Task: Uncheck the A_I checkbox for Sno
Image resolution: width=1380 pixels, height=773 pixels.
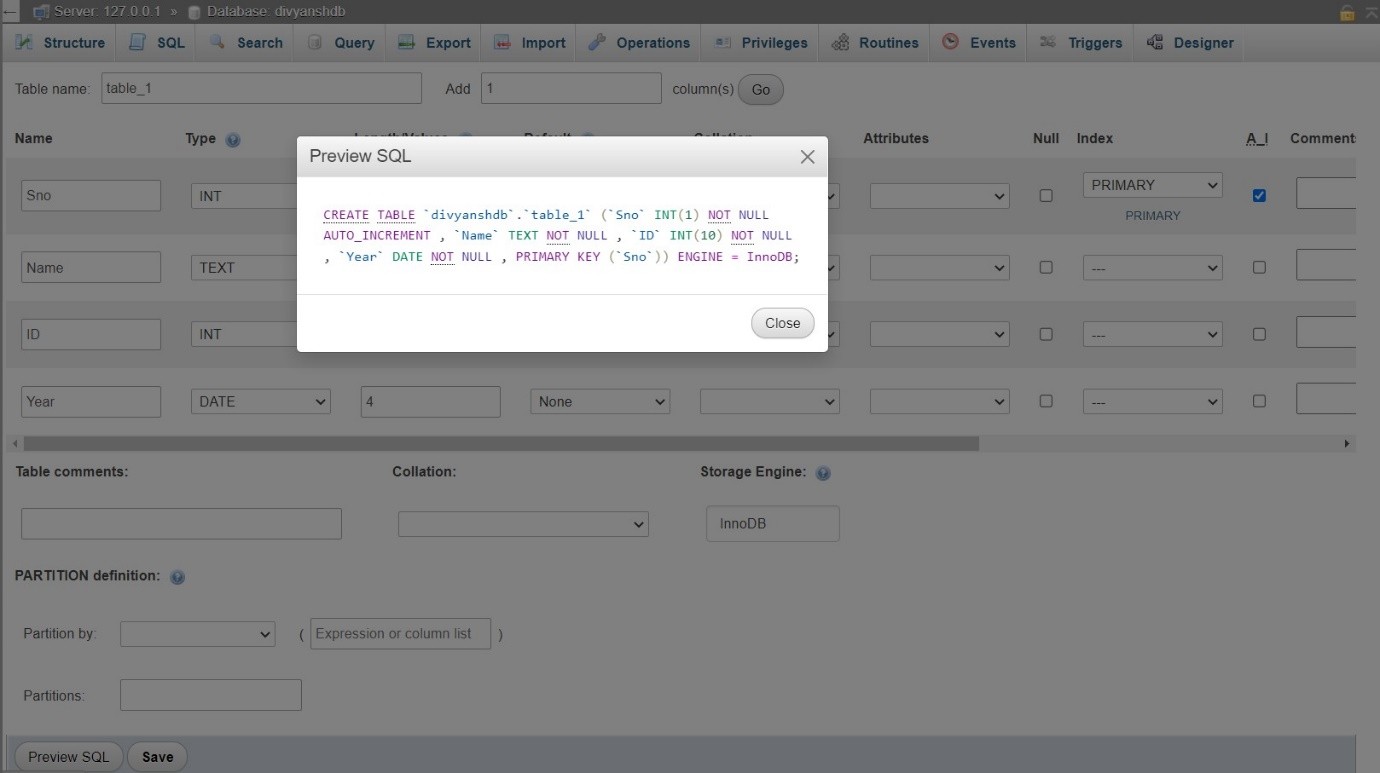Action: pyautogui.click(x=1259, y=196)
